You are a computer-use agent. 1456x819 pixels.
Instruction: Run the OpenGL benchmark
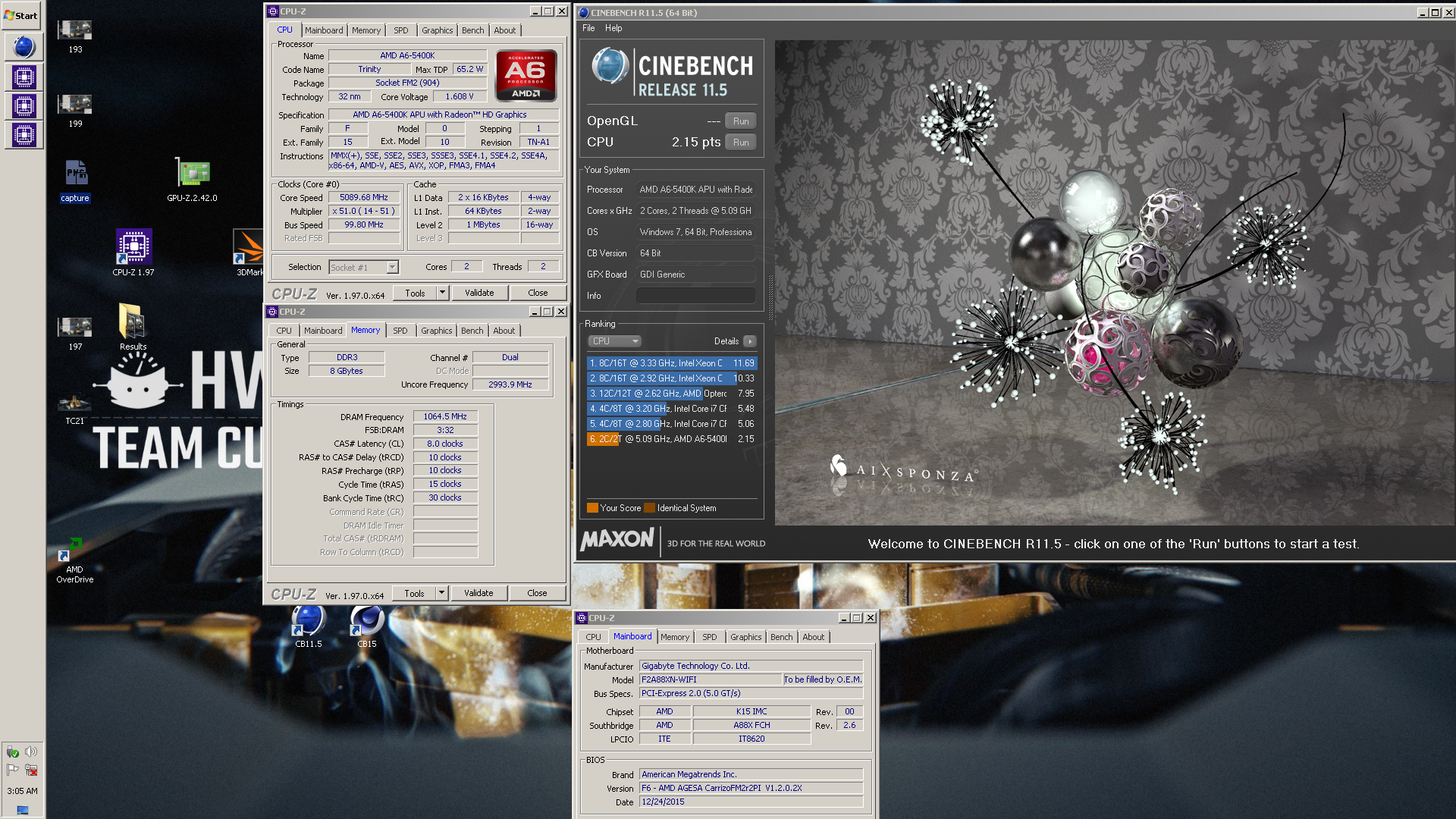[741, 121]
